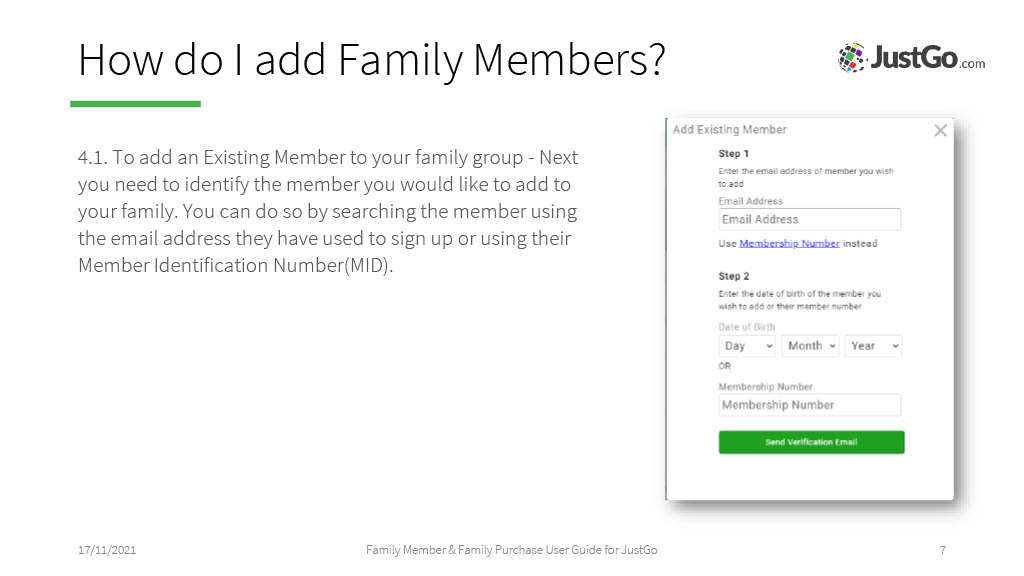This screenshot has width=1024, height=576.
Task: Click the Email Address input field
Action: [x=810, y=219]
